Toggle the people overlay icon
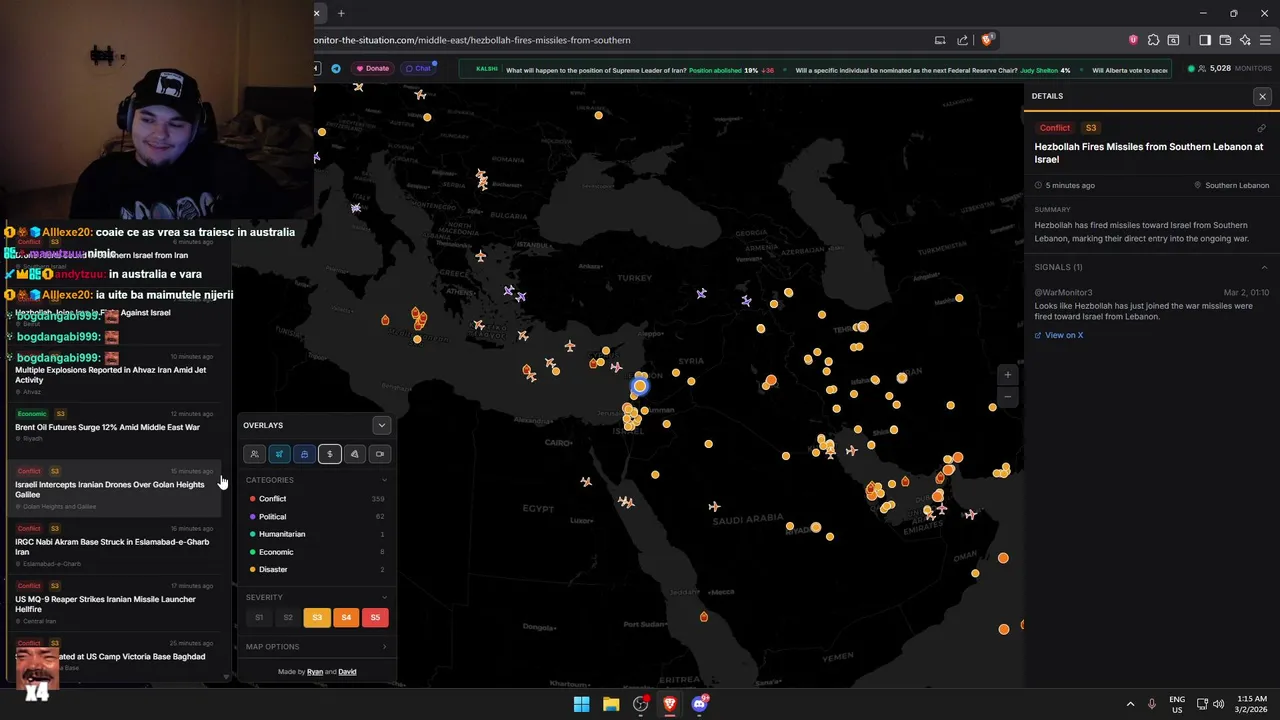The height and width of the screenshot is (720, 1280). pos(254,454)
